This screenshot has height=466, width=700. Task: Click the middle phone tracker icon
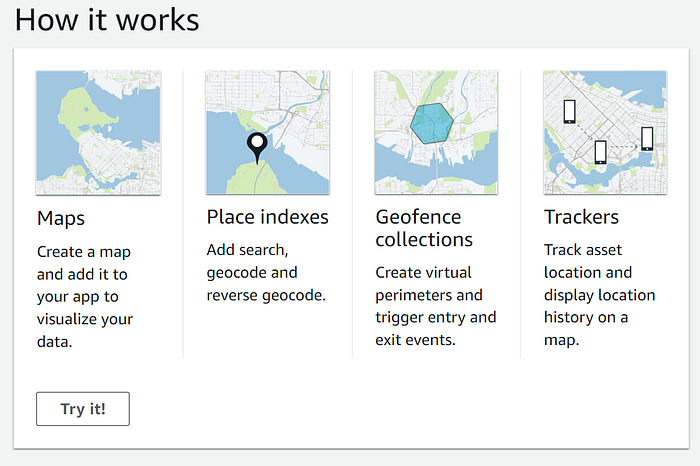(600, 152)
